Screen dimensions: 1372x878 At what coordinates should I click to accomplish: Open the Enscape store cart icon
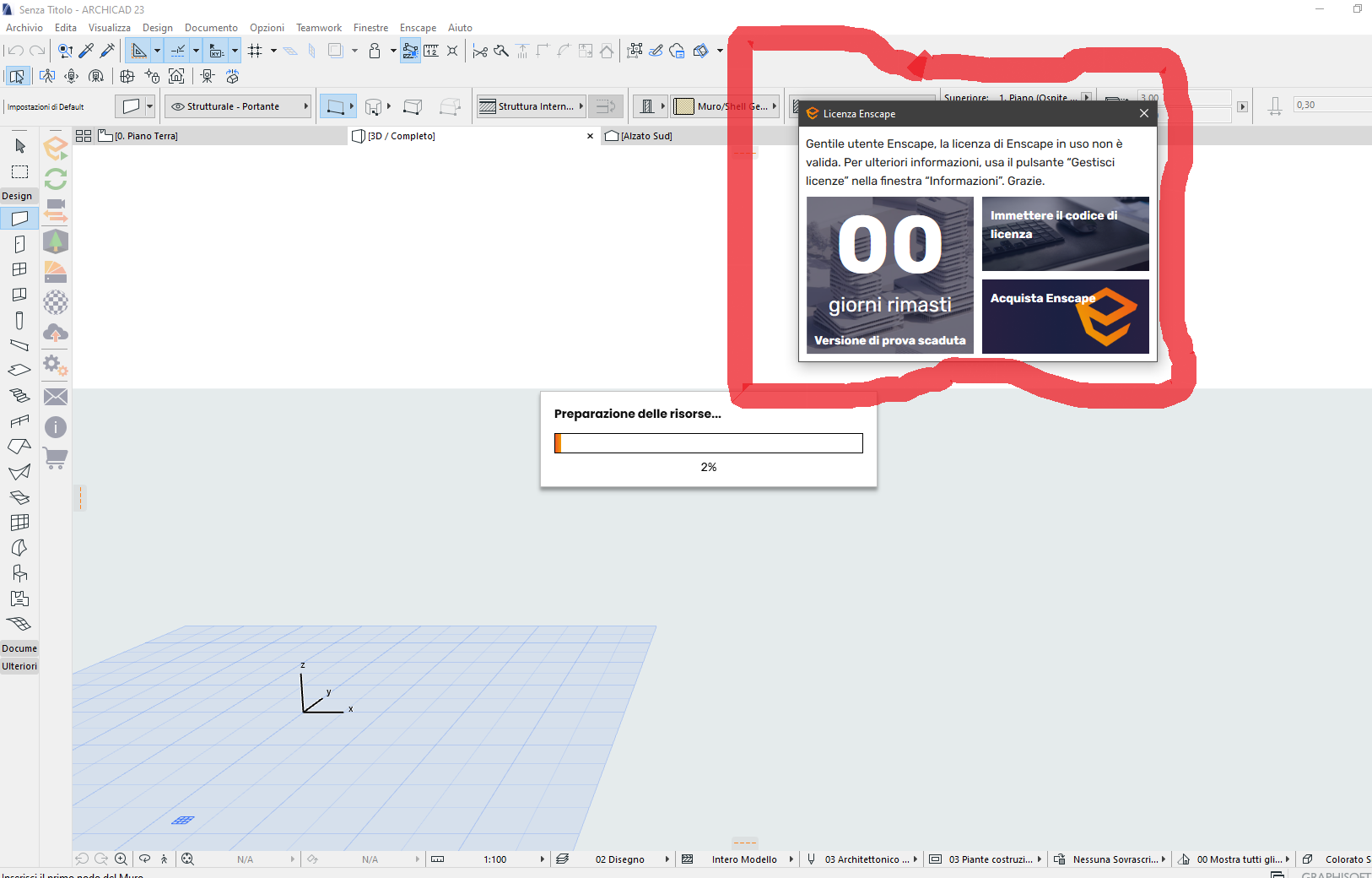point(56,458)
